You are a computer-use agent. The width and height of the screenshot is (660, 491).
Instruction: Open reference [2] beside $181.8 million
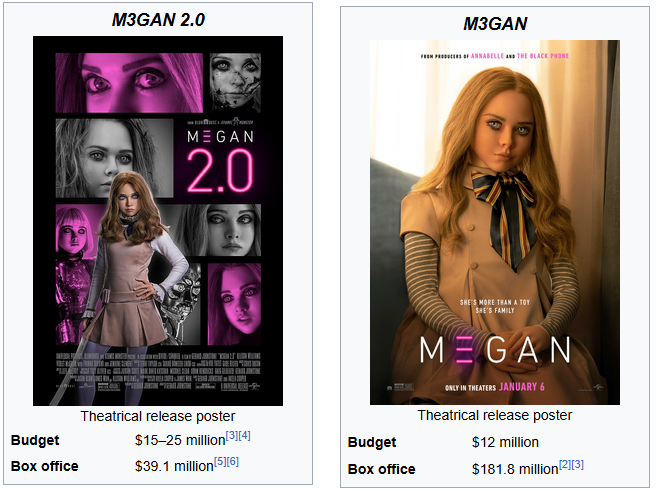pos(565,464)
